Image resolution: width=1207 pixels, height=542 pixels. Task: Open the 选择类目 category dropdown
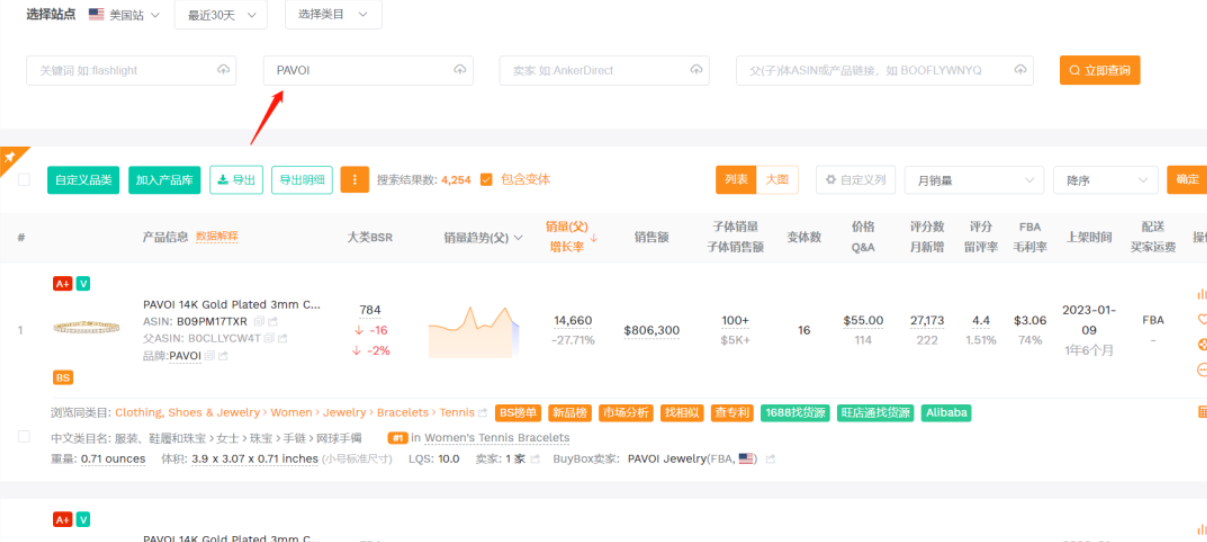pos(333,14)
